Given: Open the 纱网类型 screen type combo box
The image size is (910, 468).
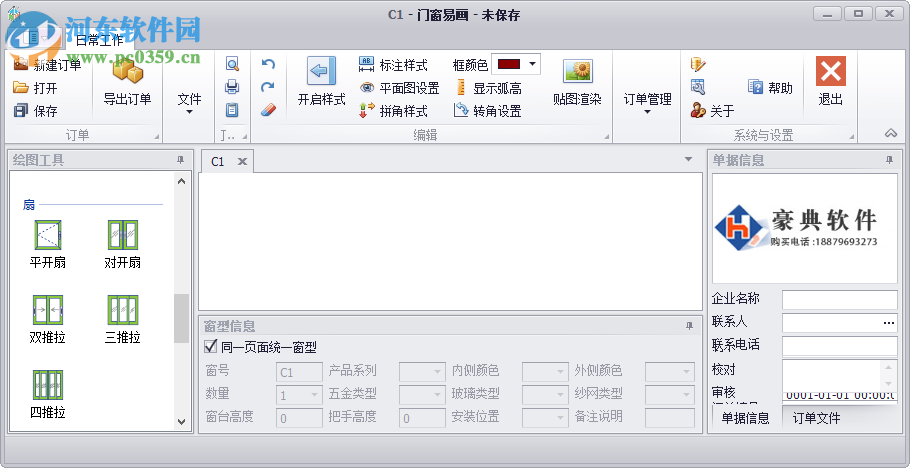Looking at the screenshot, I should click(x=670, y=395).
